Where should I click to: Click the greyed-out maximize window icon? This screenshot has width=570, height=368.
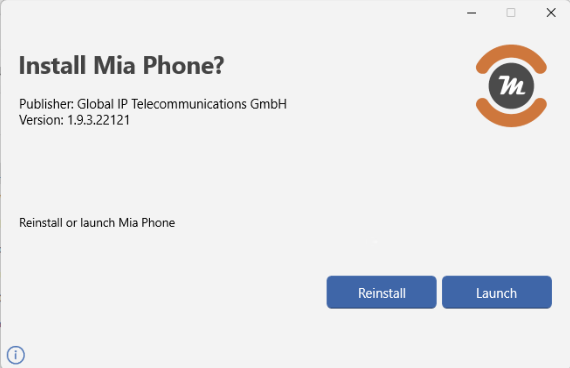point(511,13)
